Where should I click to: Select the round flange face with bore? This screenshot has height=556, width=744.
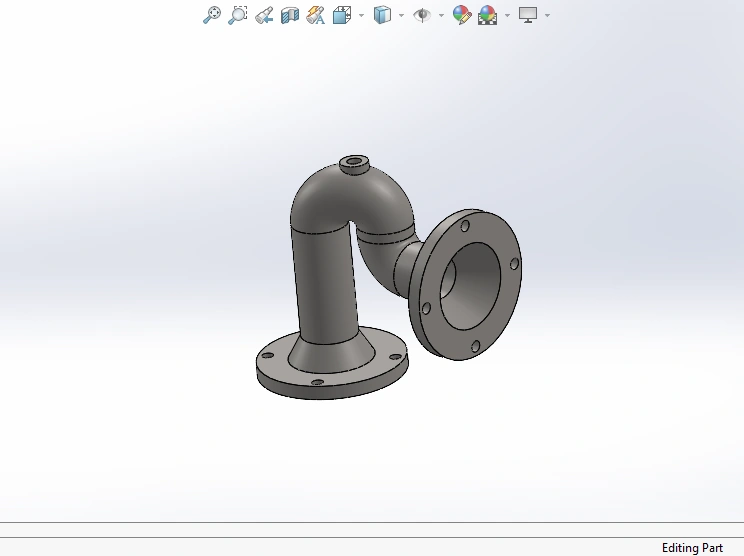click(508, 304)
